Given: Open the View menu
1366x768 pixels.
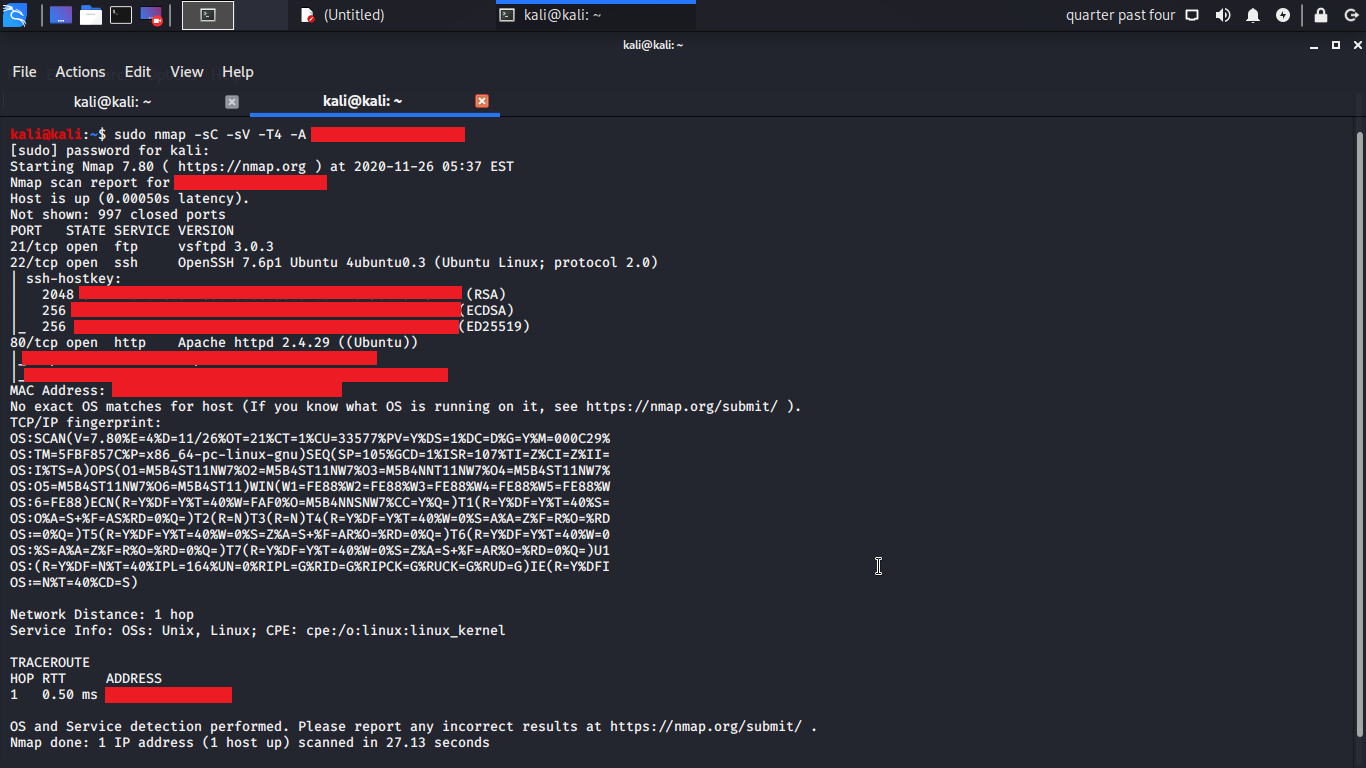Looking at the screenshot, I should coord(187,72).
